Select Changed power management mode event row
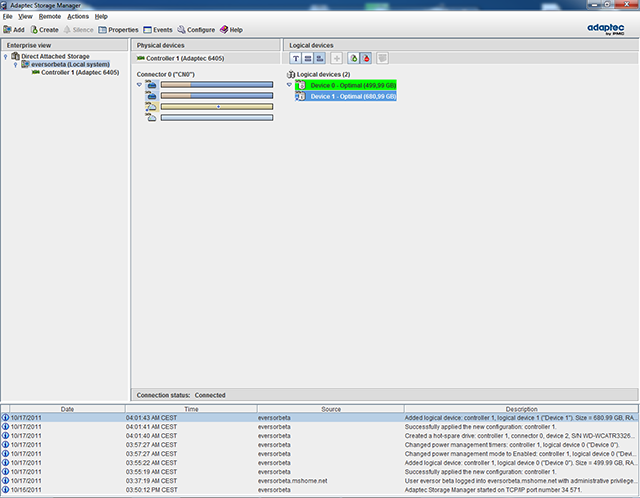640x498 pixels. point(320,454)
